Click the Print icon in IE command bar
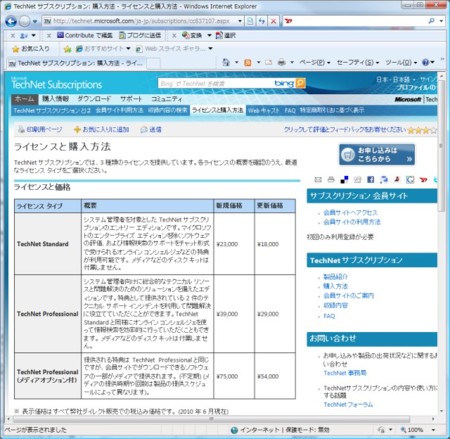 tap(282, 62)
